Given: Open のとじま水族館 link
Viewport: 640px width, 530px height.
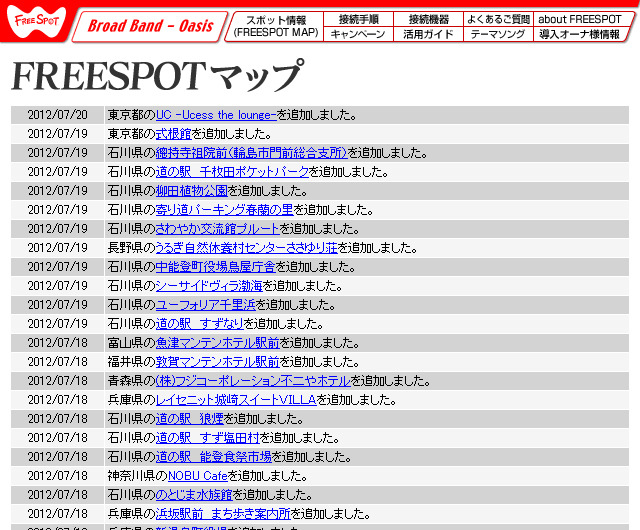Looking at the screenshot, I should pos(194,495).
